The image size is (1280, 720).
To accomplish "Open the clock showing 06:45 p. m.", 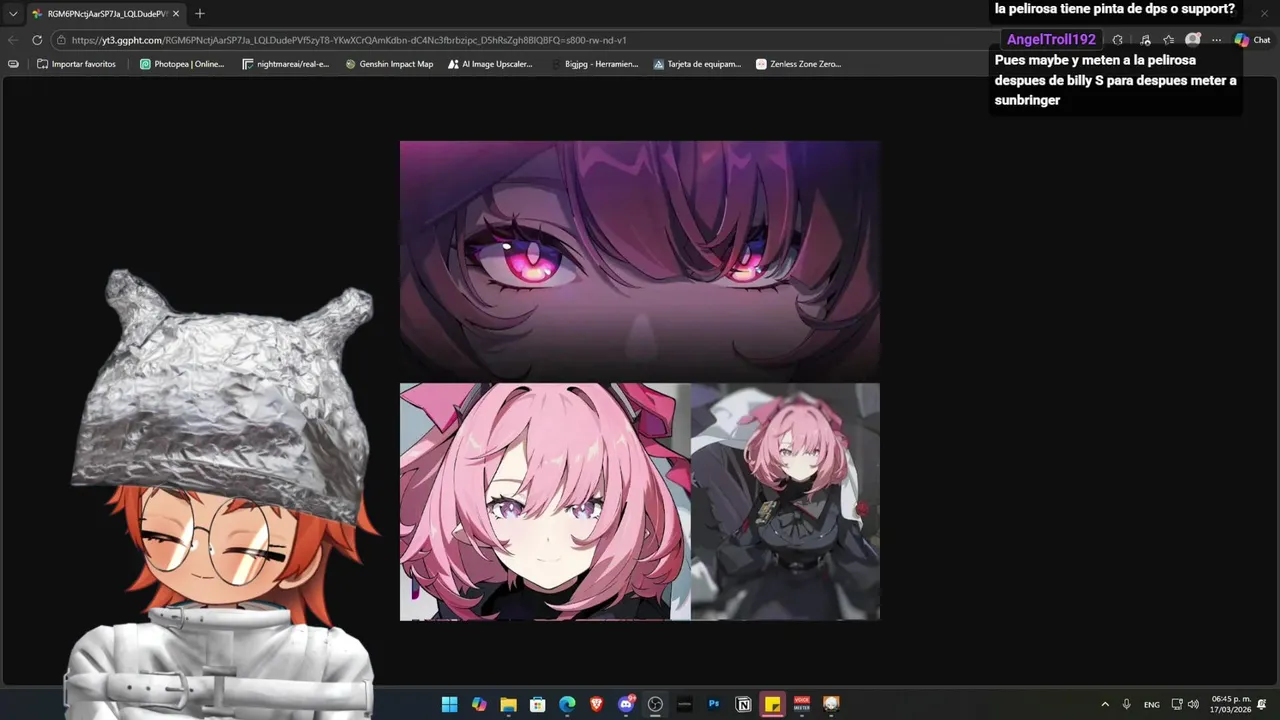I will 1231,704.
